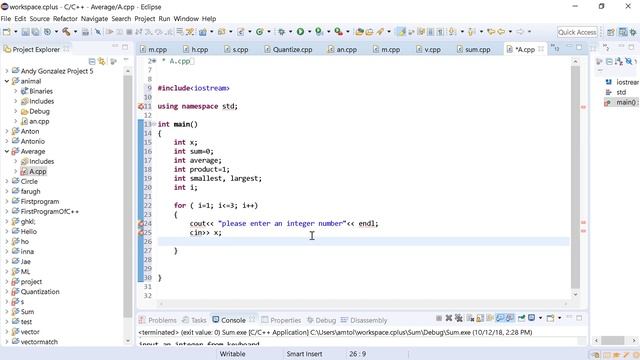This screenshot has height=360, width=640.
Task: Click the Last Edit Location arrow icon
Action: pos(491,31)
